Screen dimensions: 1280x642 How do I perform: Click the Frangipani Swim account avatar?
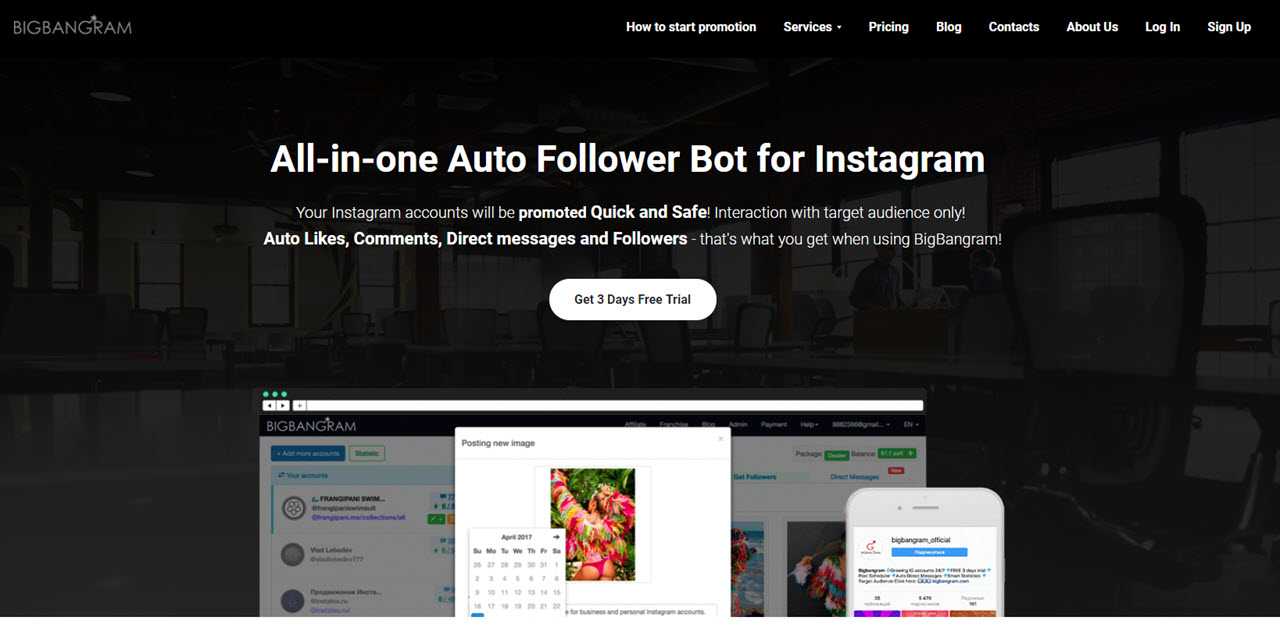coord(292,509)
